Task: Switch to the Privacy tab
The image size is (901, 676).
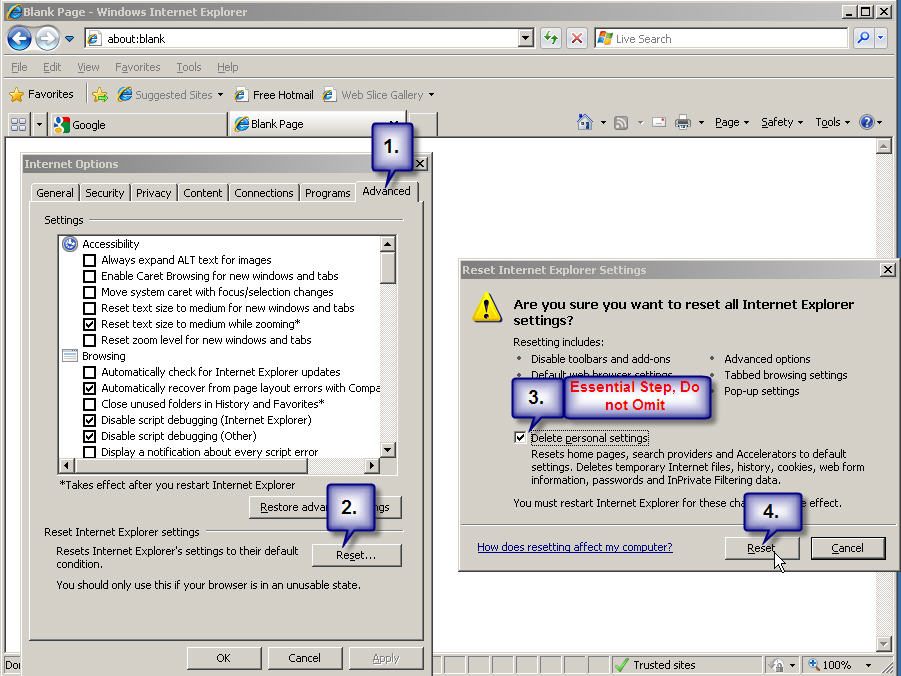Action: pyautogui.click(x=153, y=193)
